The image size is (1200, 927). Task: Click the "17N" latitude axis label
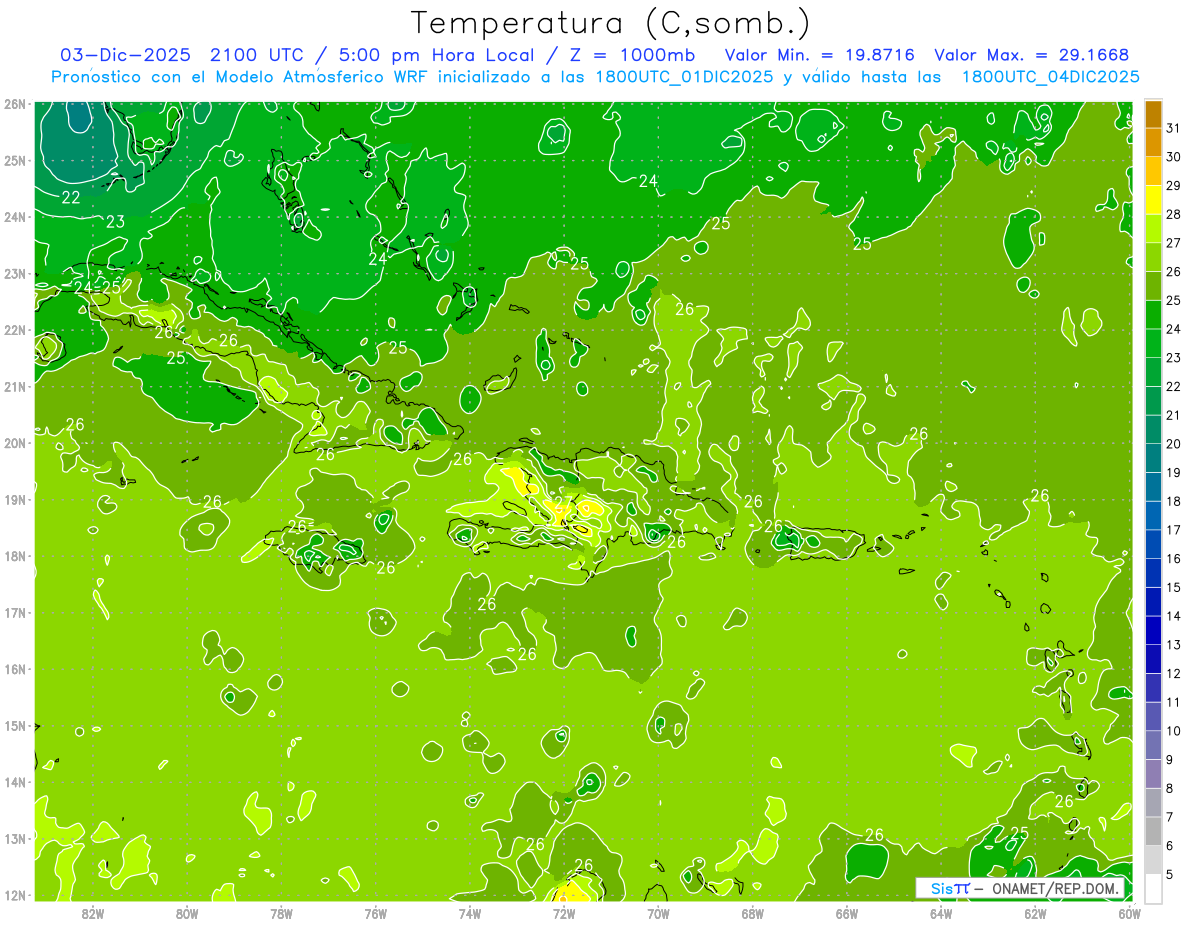click(x=15, y=612)
